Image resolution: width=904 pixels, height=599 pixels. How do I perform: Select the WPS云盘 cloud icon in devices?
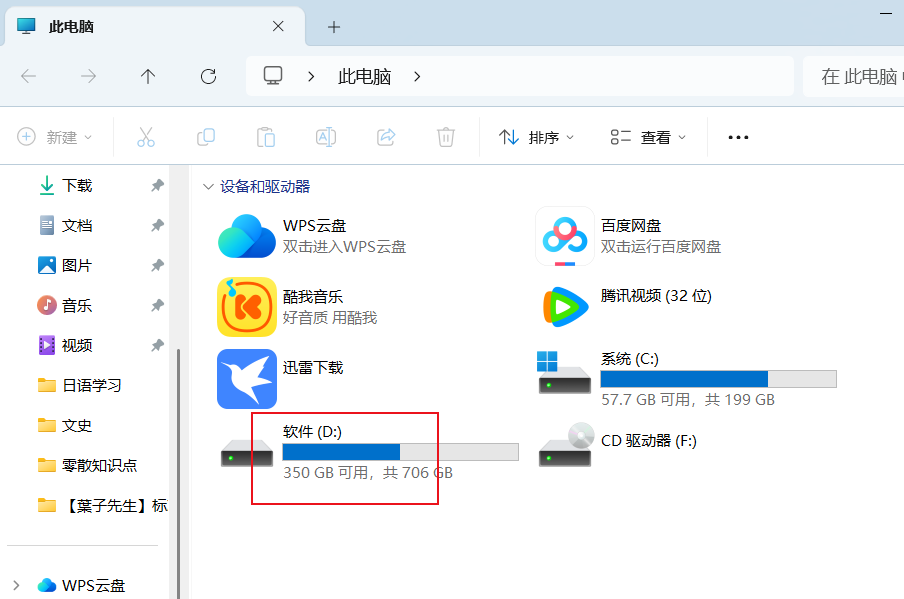pos(247,236)
